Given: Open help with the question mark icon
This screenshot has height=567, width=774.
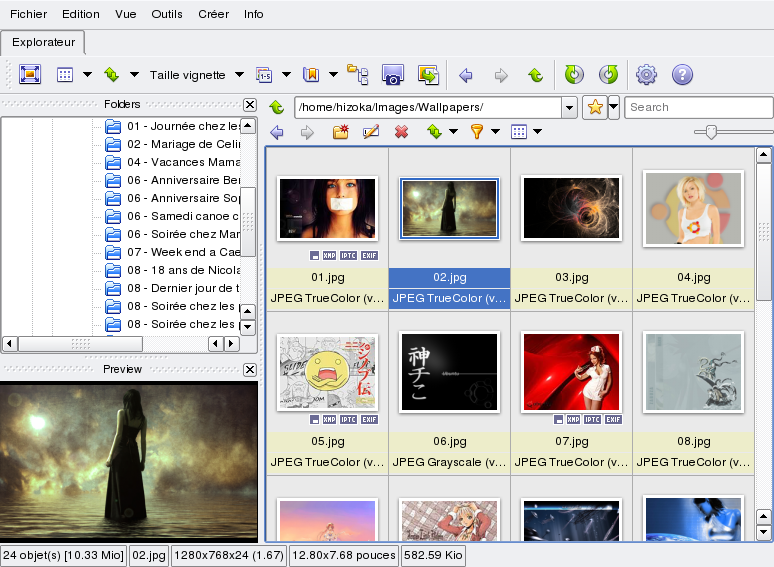Looking at the screenshot, I should (682, 75).
